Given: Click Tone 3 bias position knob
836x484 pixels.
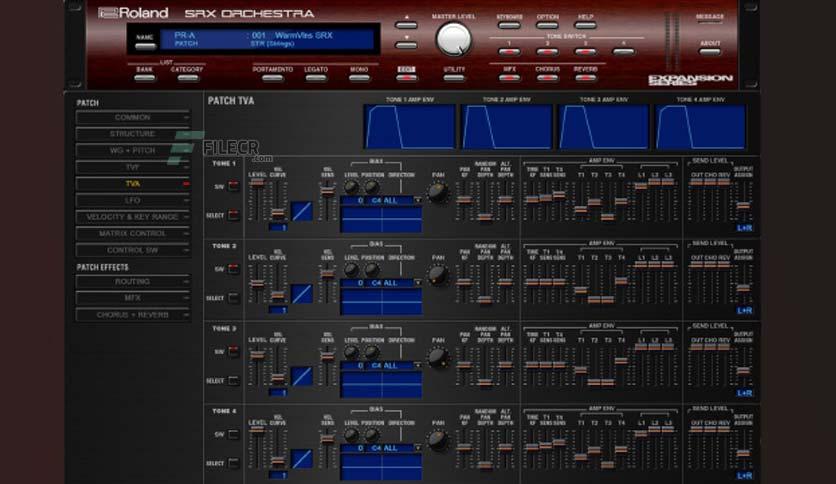Looking at the screenshot, I should click(x=372, y=352).
